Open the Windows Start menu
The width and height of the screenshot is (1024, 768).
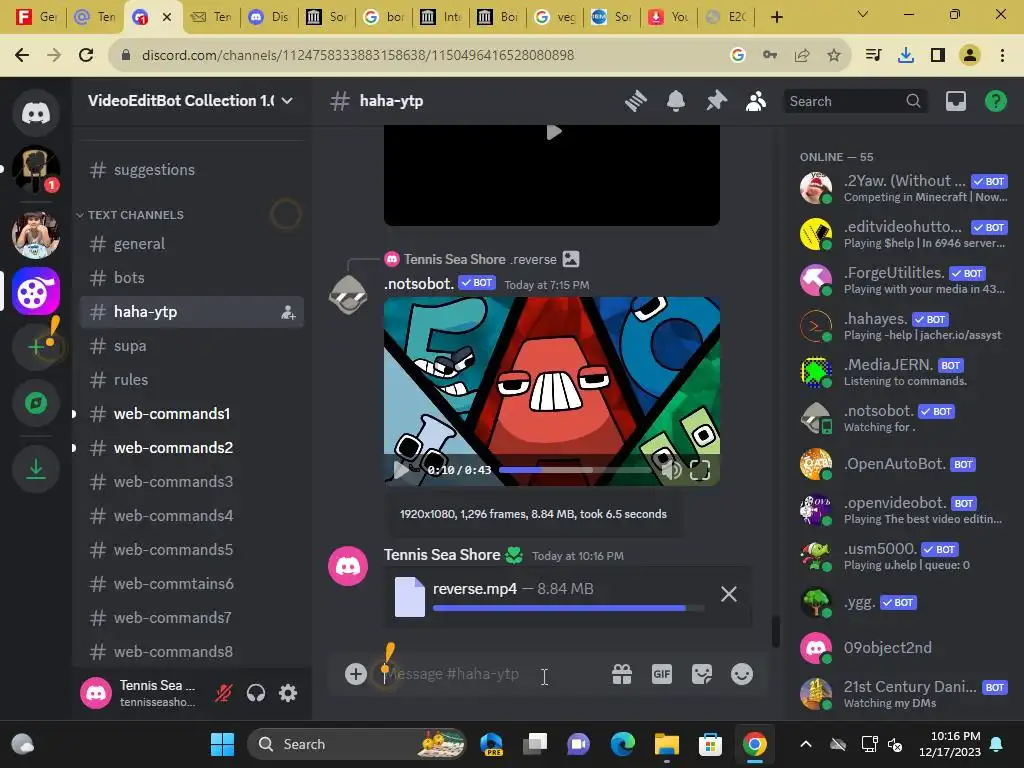(x=222, y=744)
